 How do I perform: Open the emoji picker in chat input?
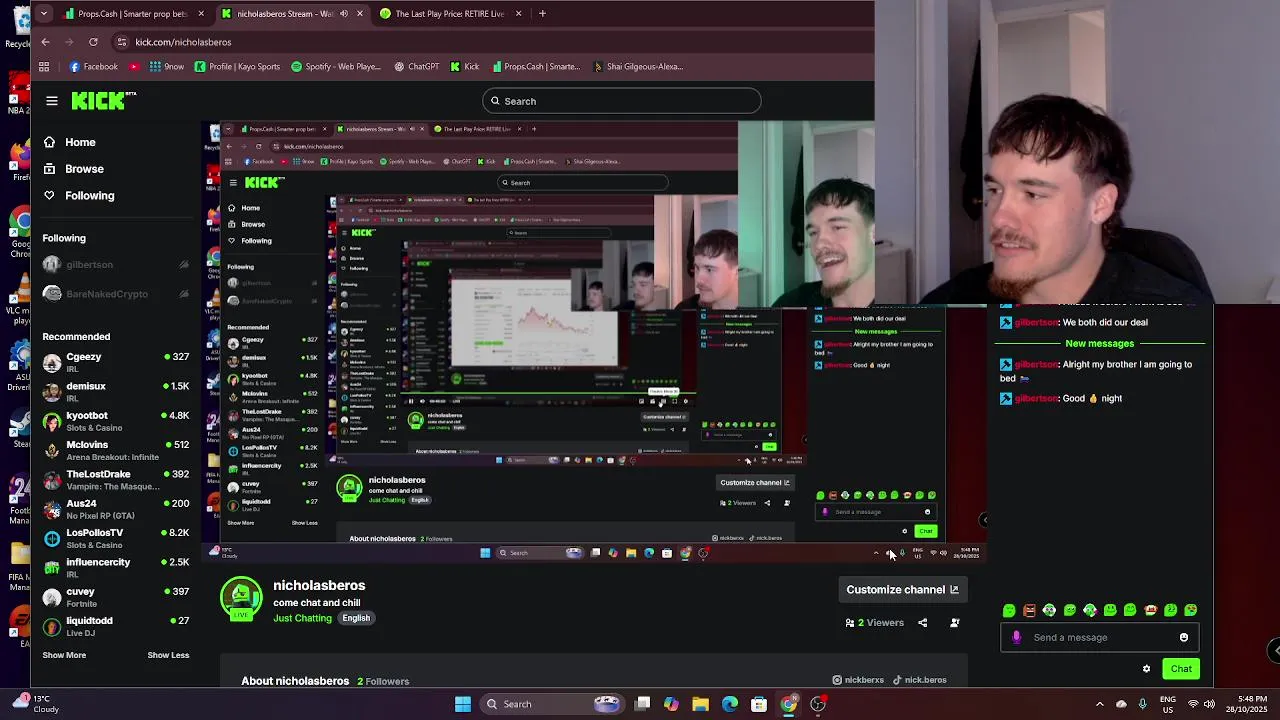(x=1184, y=637)
